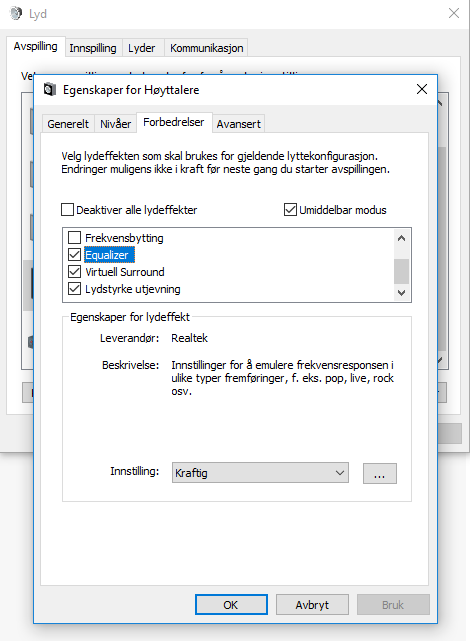The image size is (470, 641).
Task: Confirm with the OK button
Action: 231,605
